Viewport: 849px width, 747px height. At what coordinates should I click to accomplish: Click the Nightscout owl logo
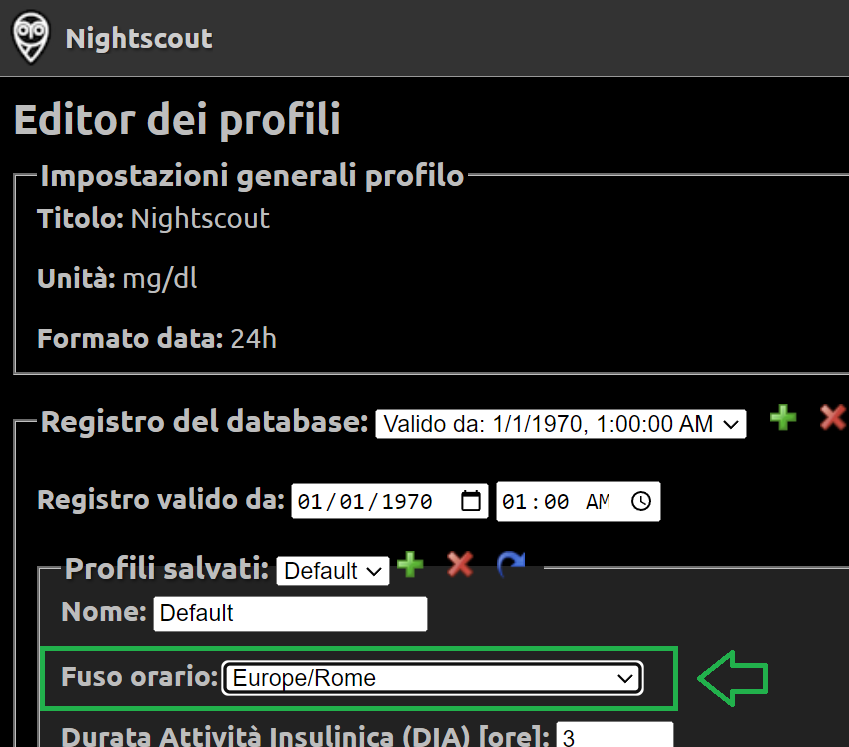[x=31, y=38]
